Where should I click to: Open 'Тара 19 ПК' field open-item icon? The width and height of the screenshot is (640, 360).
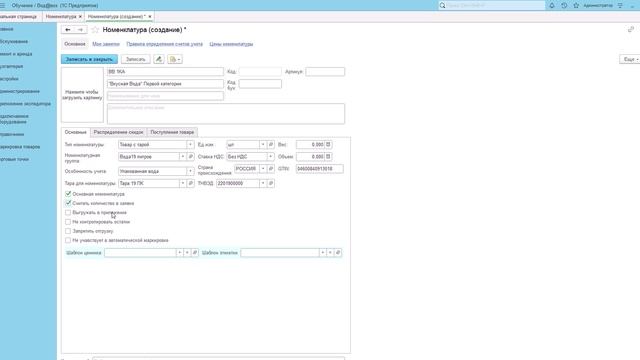[191, 183]
